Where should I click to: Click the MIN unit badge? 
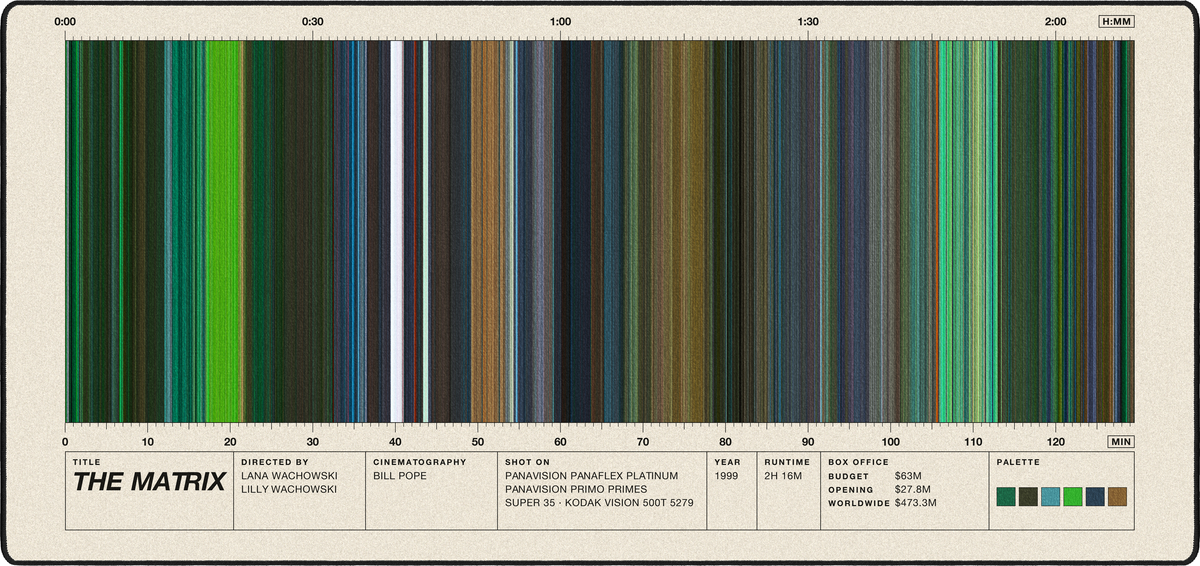pos(1121,441)
